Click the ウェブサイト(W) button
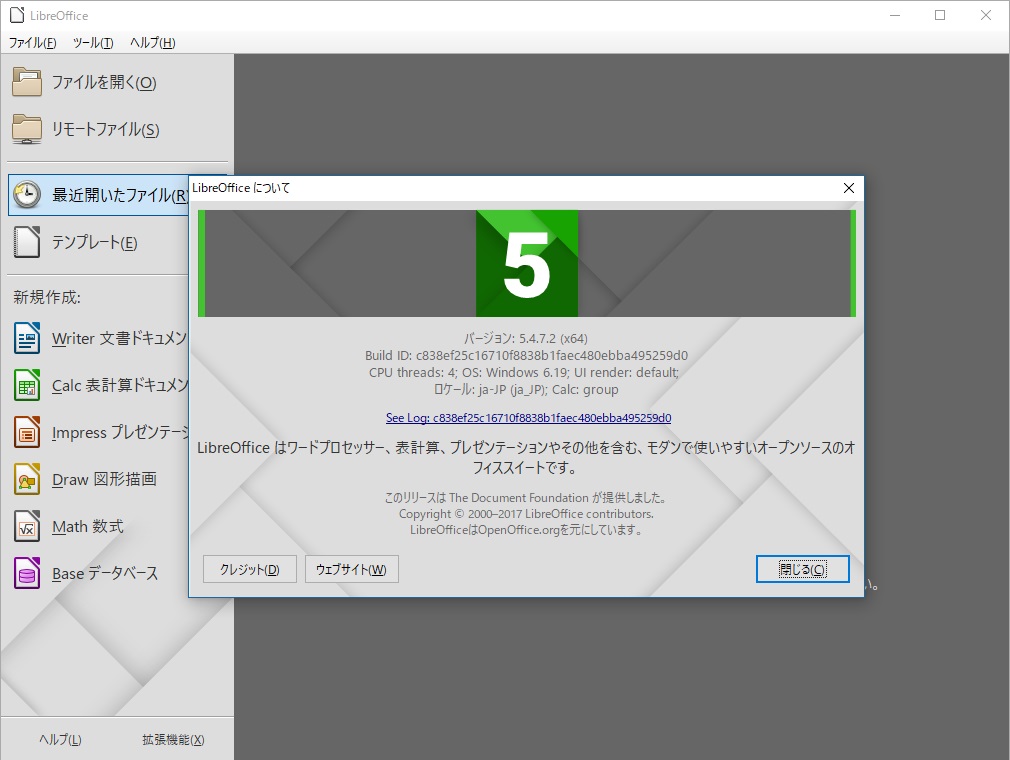Viewport: 1010px width, 760px height. (352, 569)
